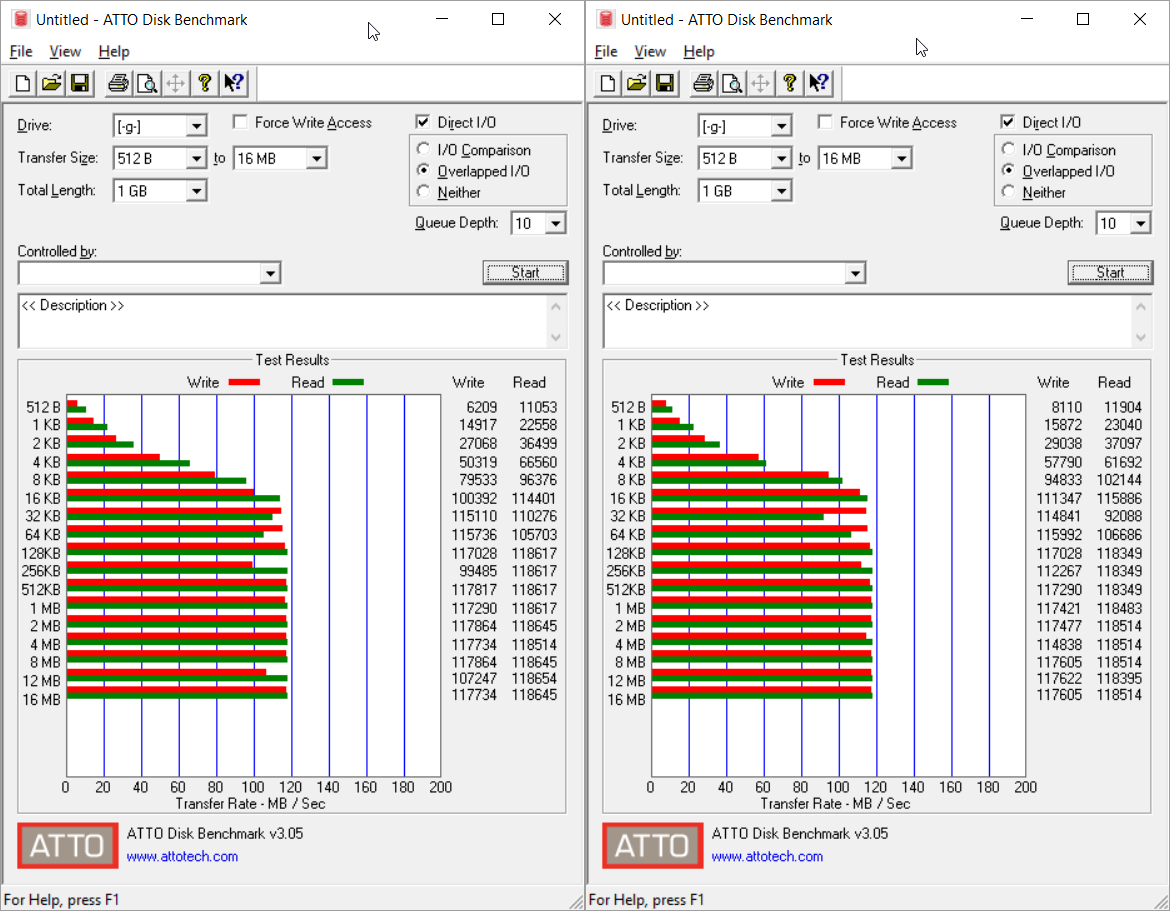The image size is (1170, 911).
Task: Open Total Length dropdown in right window
Action: pyautogui.click(x=781, y=191)
